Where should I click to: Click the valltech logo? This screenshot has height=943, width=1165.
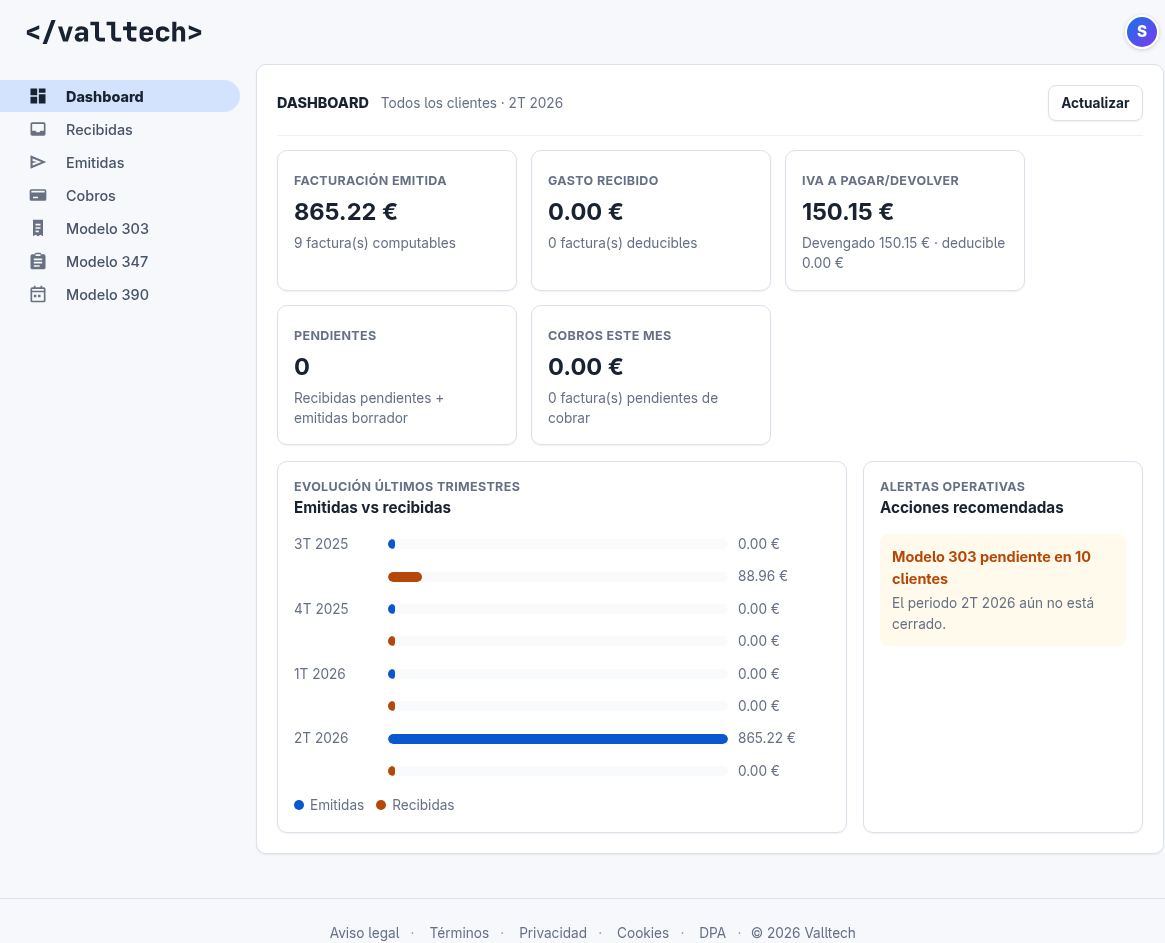pyautogui.click(x=114, y=32)
